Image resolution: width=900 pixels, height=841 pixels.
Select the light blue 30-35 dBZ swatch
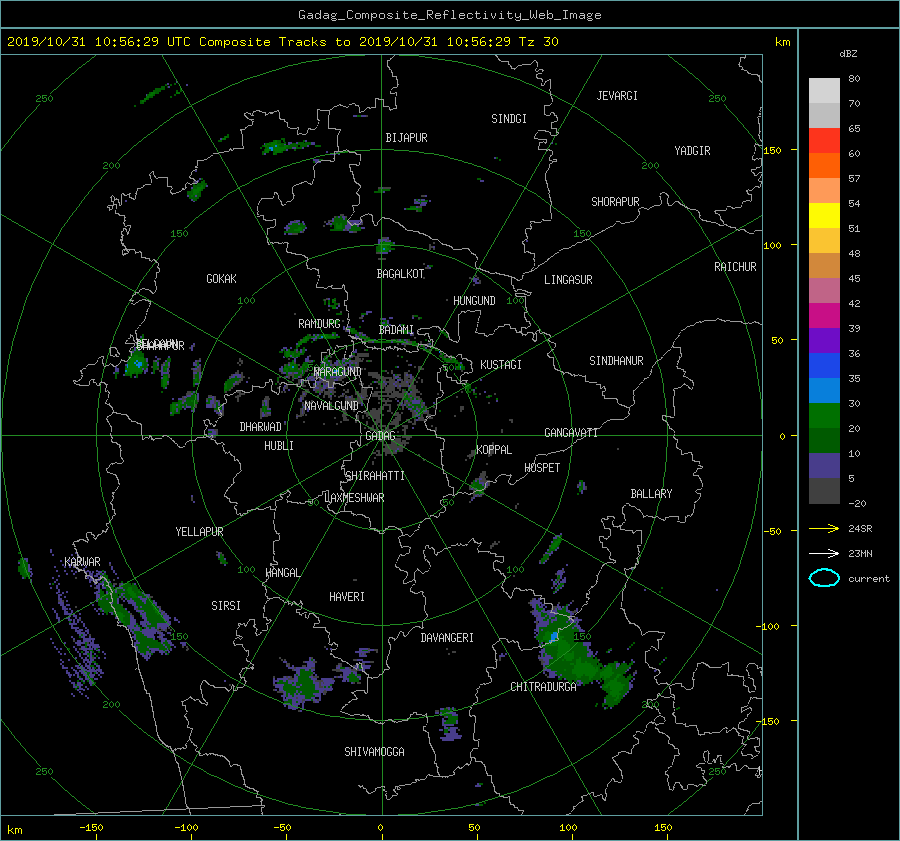point(824,390)
